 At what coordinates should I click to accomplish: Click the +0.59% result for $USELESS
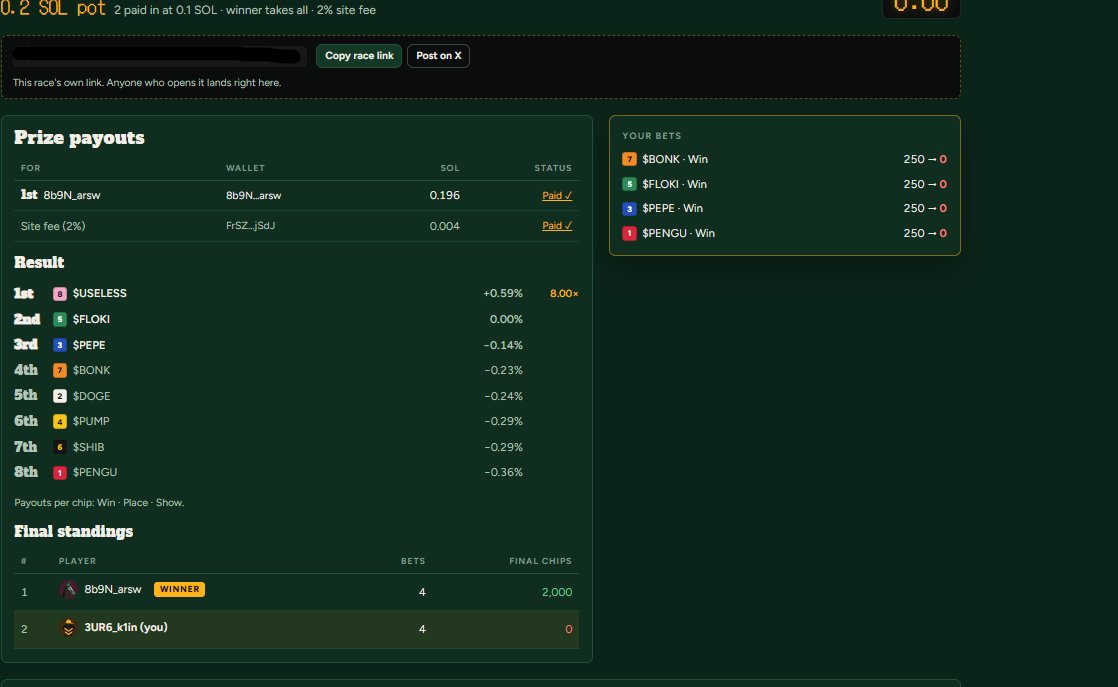coord(503,294)
